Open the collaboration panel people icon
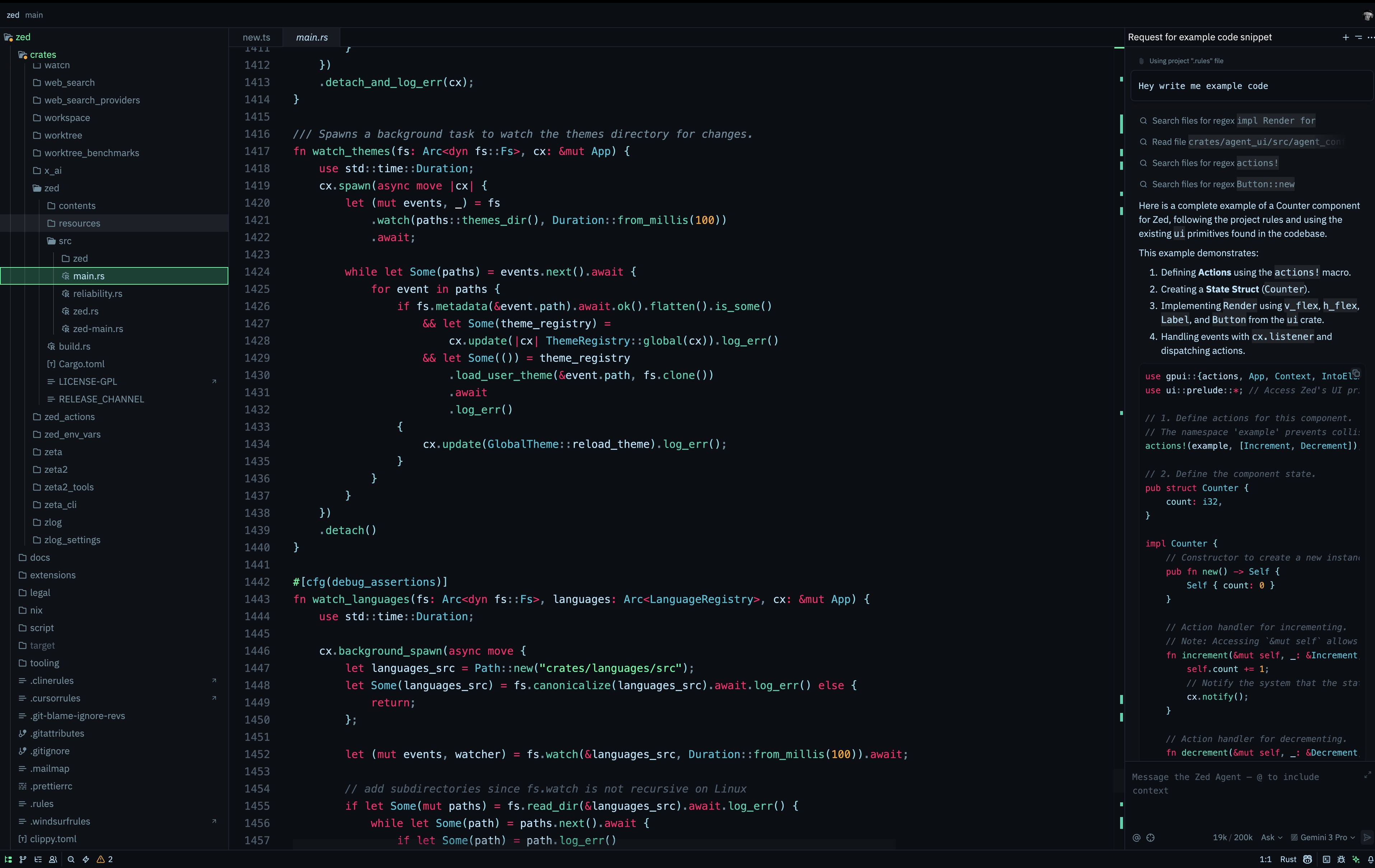 pyautogui.click(x=53, y=859)
